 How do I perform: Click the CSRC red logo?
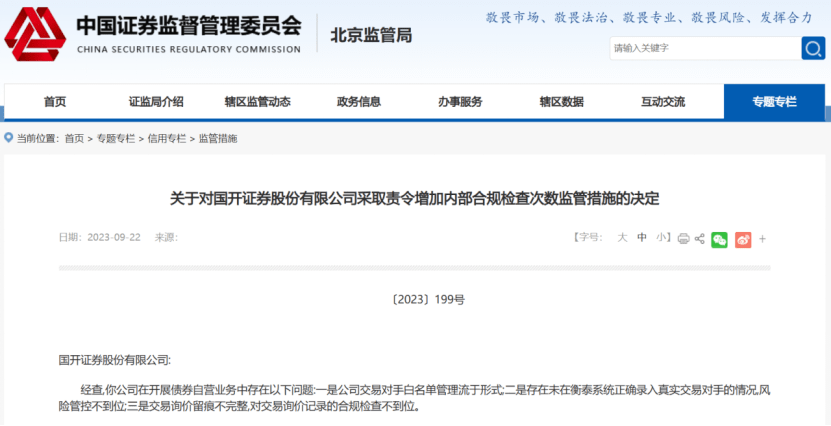click(35, 34)
